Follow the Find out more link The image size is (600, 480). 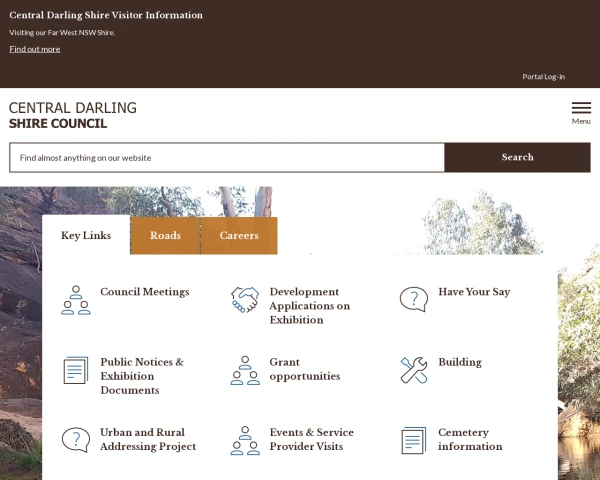(35, 49)
